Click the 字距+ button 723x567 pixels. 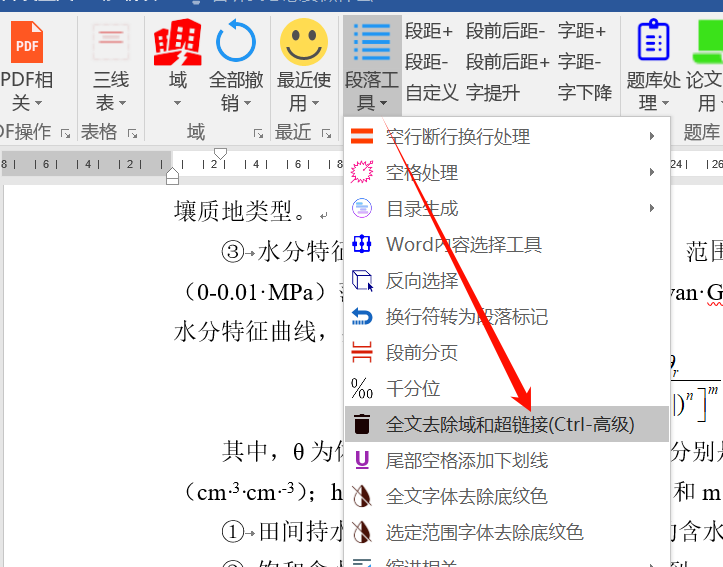(x=582, y=31)
